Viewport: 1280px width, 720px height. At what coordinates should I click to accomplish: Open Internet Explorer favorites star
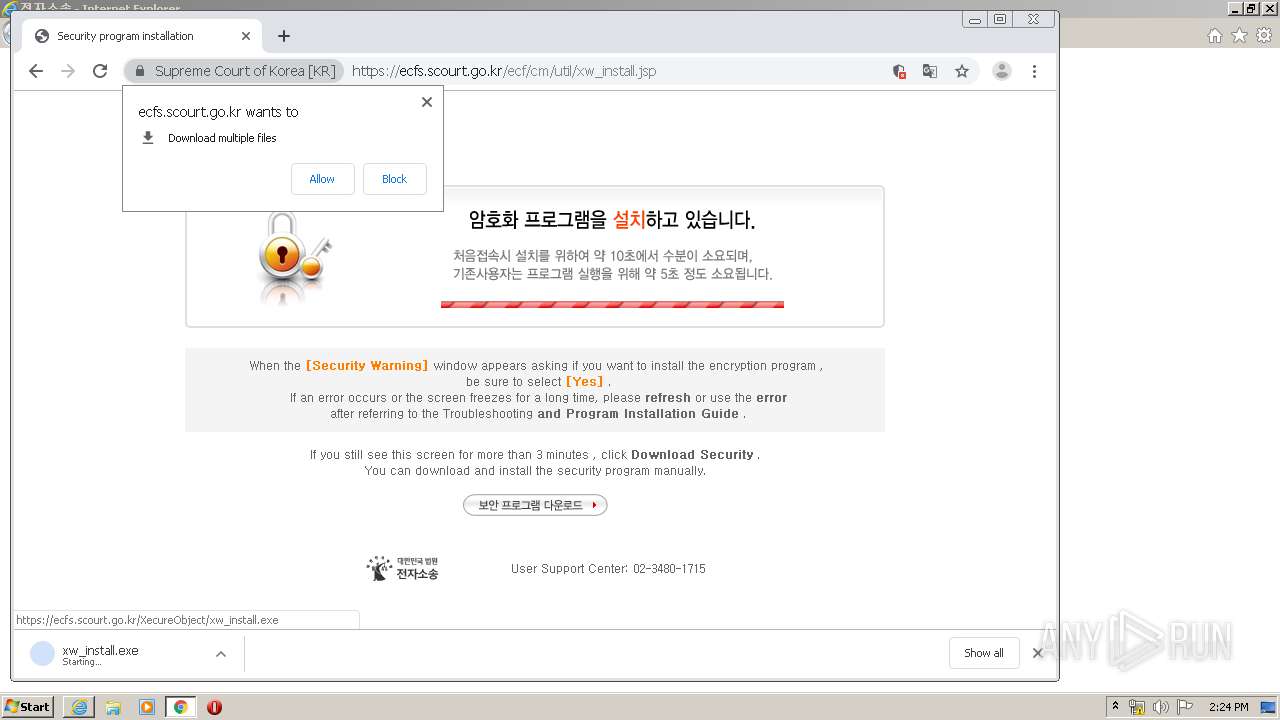click(x=1239, y=35)
